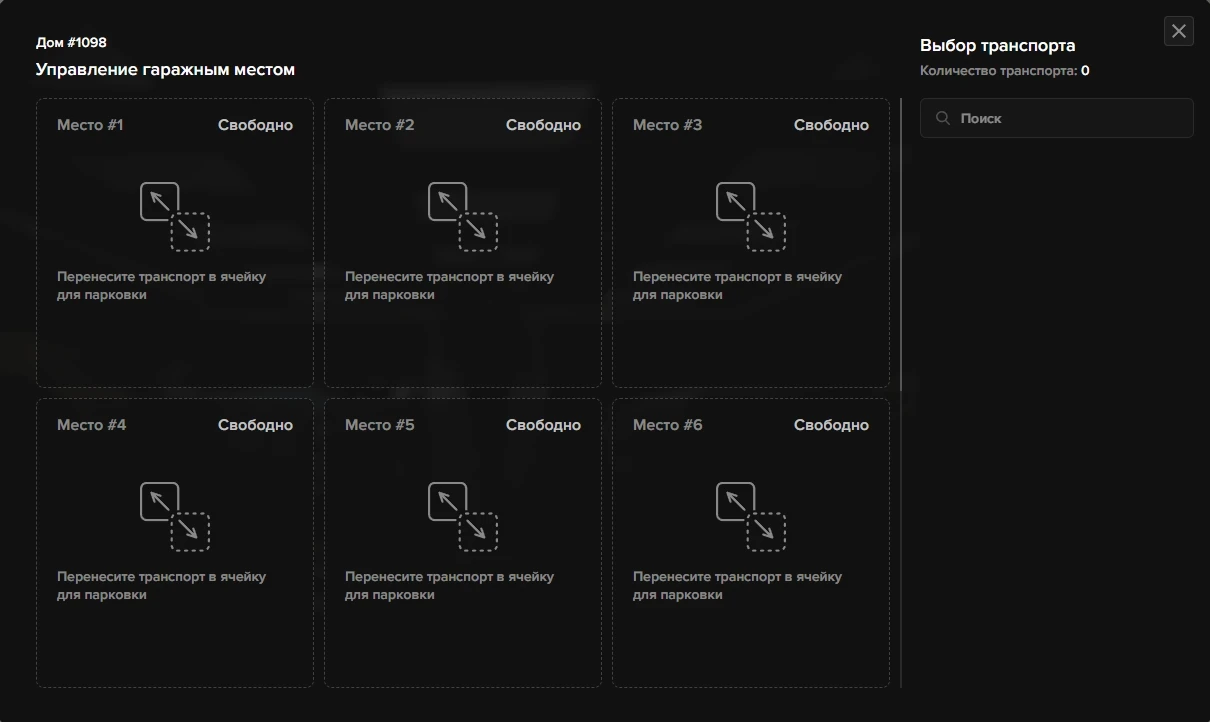This screenshot has height=722, width=1210.
Task: Click the magnifier icon in search field
Action: point(942,118)
